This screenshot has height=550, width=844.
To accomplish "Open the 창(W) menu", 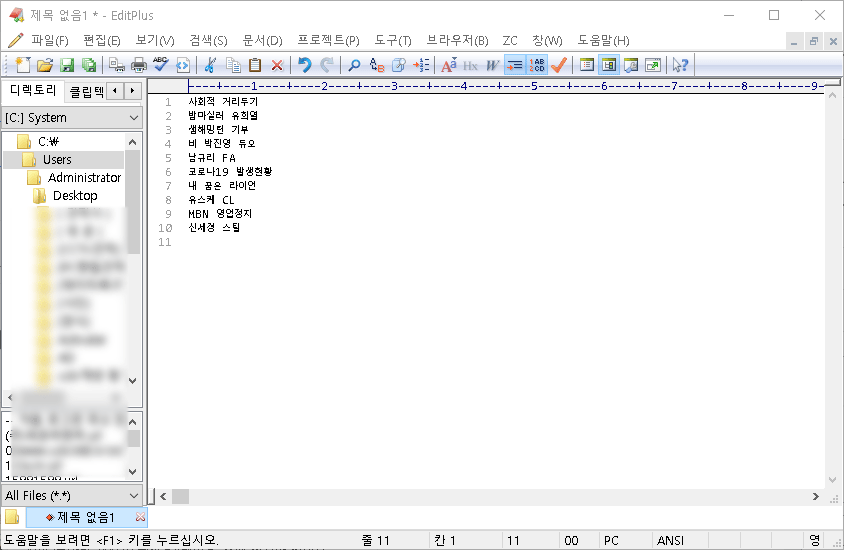I will pos(547,40).
